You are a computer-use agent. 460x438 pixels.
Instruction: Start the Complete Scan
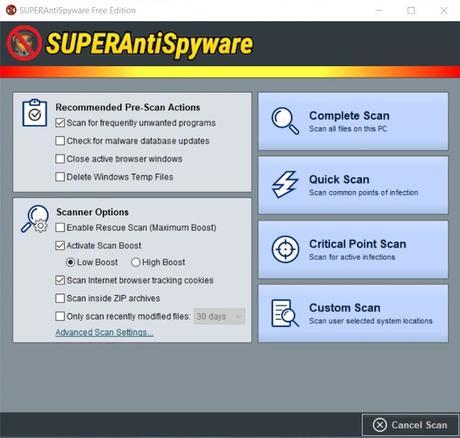point(353,121)
